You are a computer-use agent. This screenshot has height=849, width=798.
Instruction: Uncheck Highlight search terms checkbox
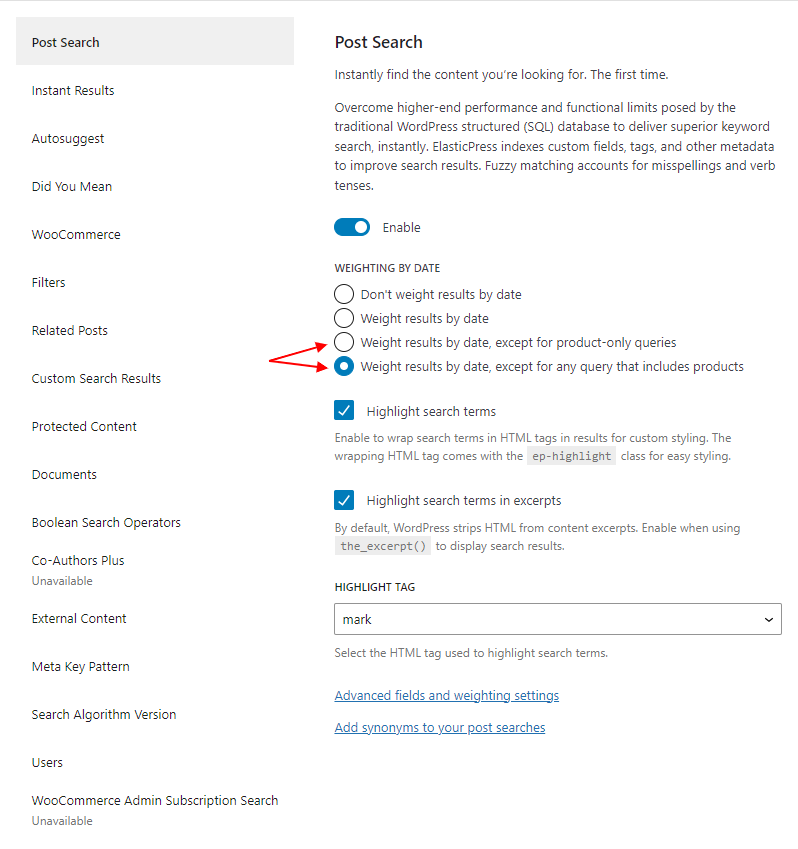pos(344,410)
